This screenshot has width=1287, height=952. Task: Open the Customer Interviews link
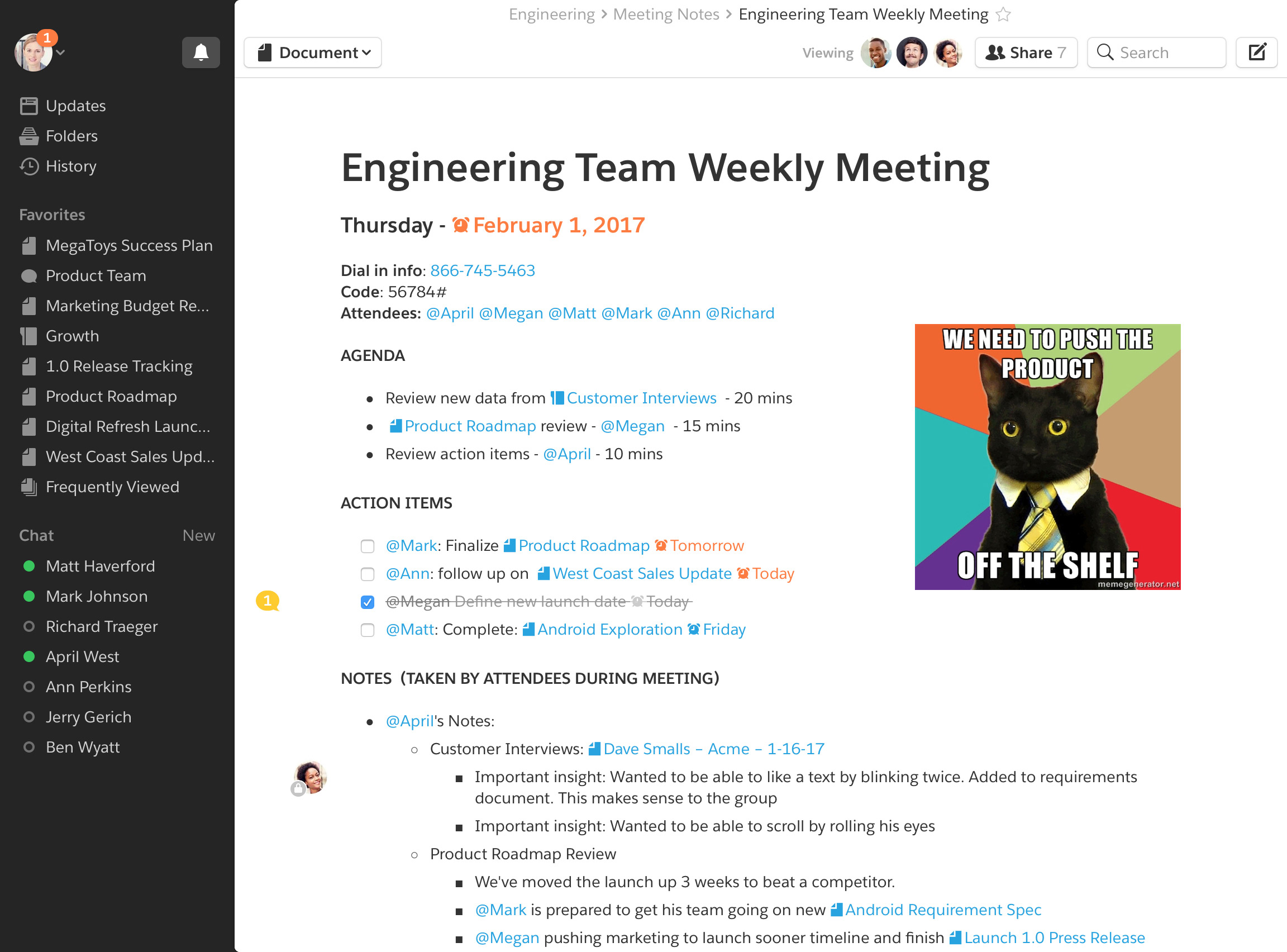coord(641,398)
